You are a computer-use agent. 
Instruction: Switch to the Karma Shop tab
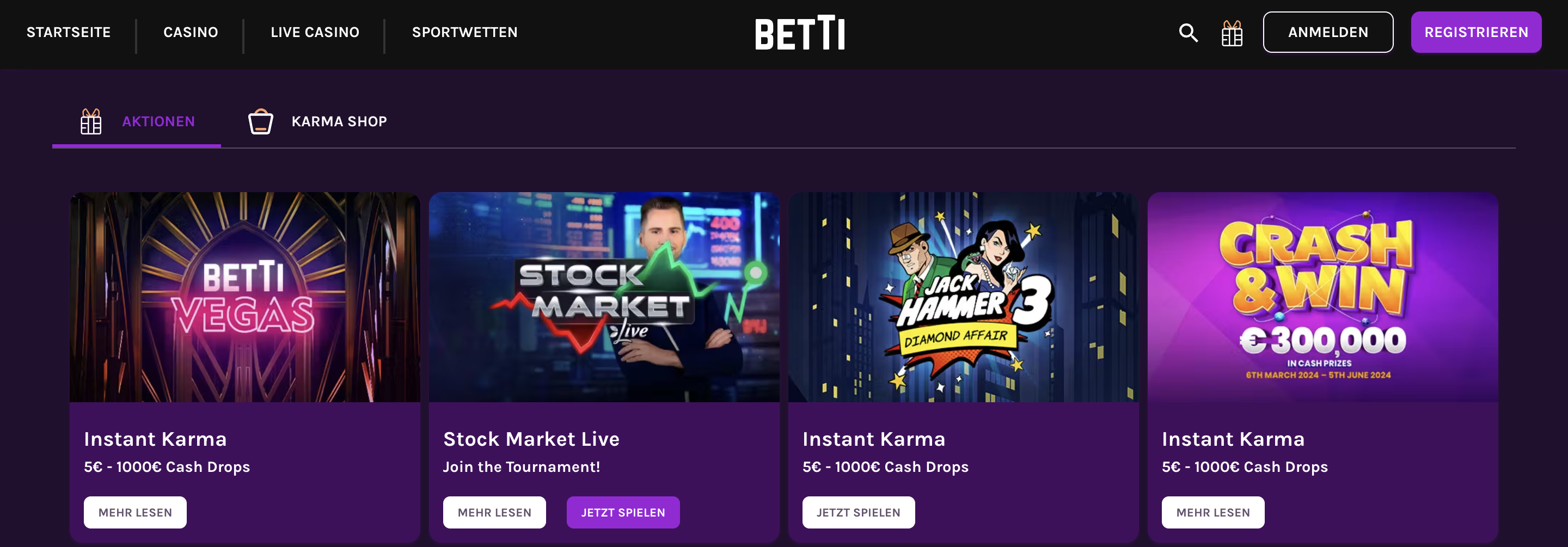pyautogui.click(x=339, y=121)
